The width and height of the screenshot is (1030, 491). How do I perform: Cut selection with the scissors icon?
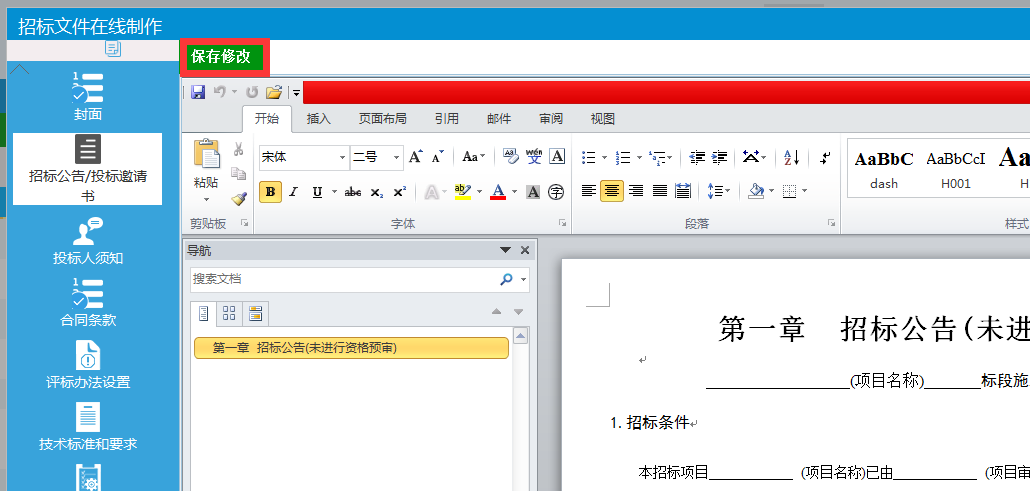[x=238, y=150]
